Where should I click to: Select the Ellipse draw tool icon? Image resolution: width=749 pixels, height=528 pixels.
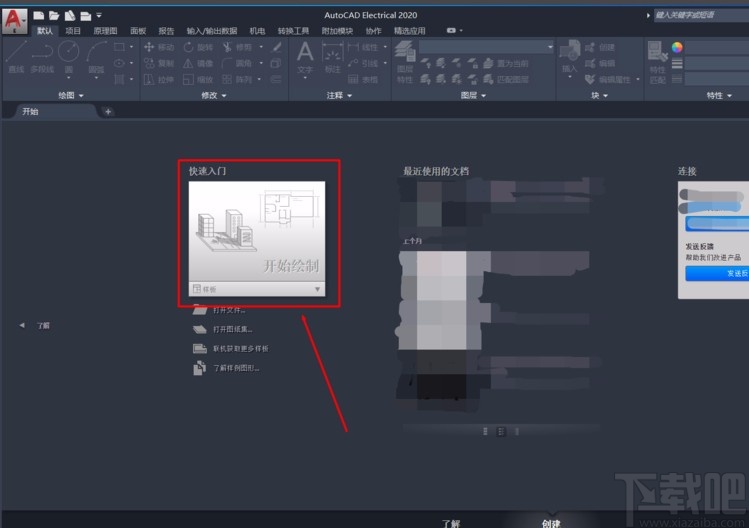point(119,63)
